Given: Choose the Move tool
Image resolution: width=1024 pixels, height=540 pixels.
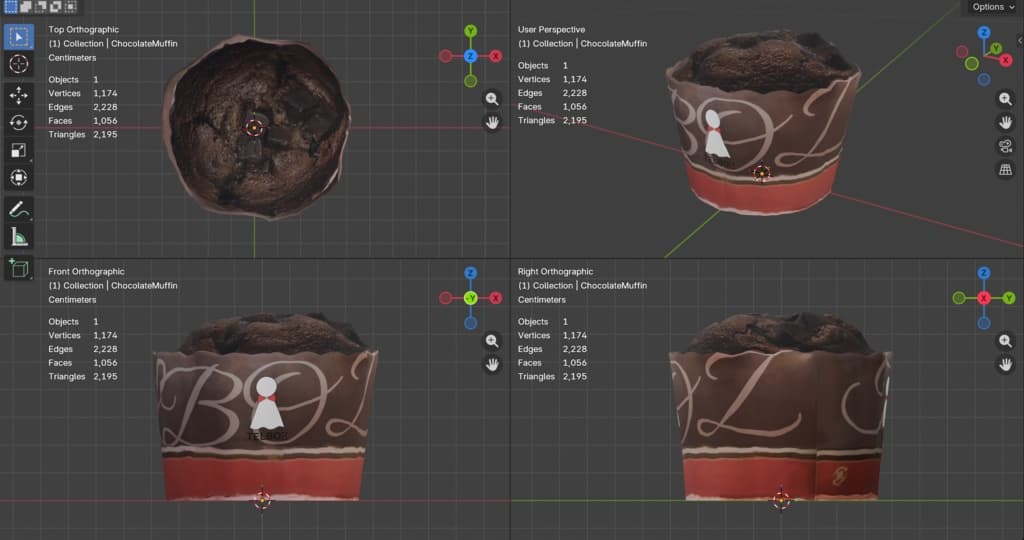Looking at the screenshot, I should pyautogui.click(x=18, y=95).
